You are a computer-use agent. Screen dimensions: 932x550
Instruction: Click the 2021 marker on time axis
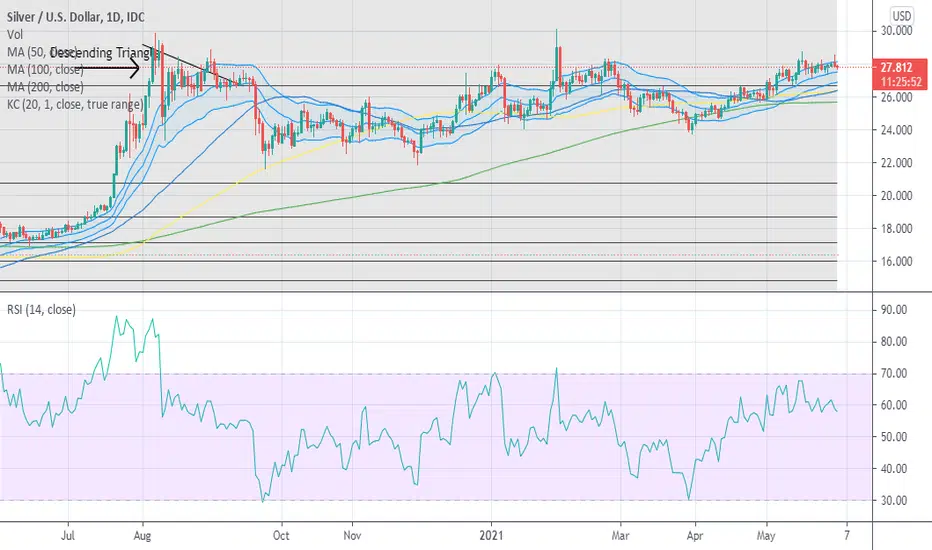tap(492, 535)
